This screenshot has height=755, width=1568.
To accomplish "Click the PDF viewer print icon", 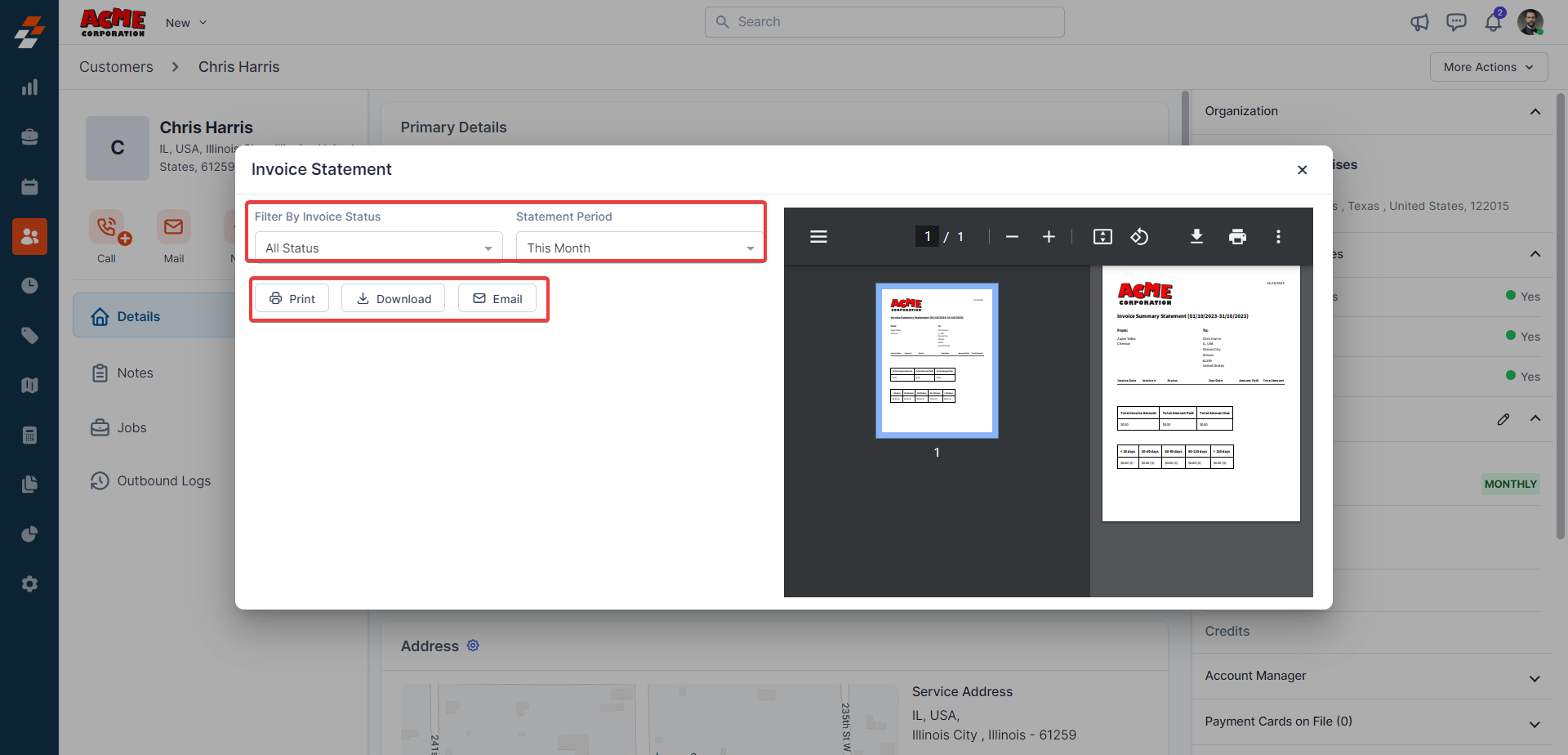I will point(1237,237).
